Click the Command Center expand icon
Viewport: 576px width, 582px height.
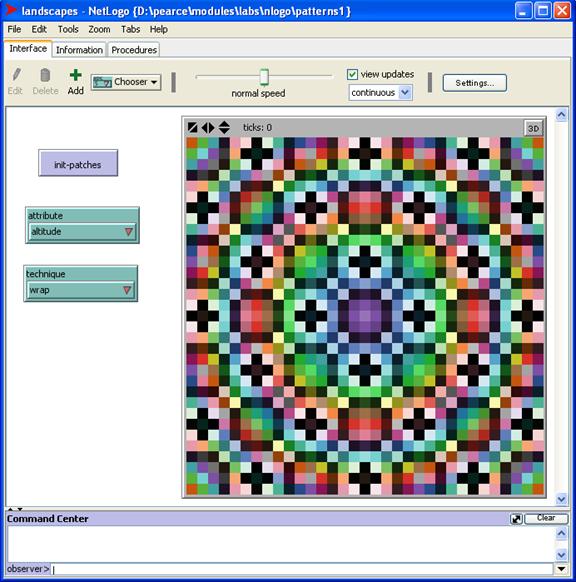pos(516,519)
